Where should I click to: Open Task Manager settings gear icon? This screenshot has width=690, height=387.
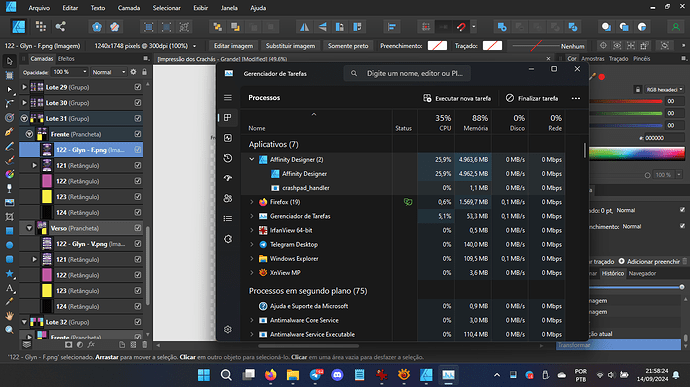click(x=228, y=329)
